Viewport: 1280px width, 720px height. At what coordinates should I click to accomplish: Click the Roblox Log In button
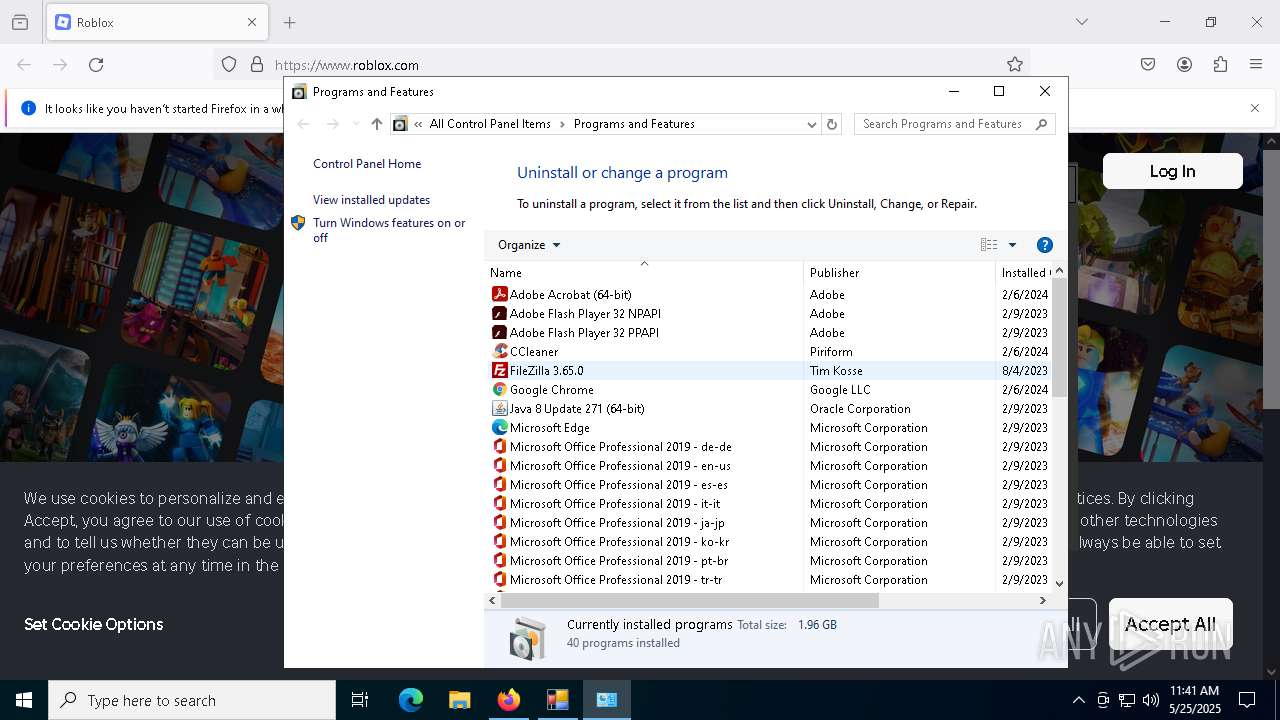(1172, 171)
